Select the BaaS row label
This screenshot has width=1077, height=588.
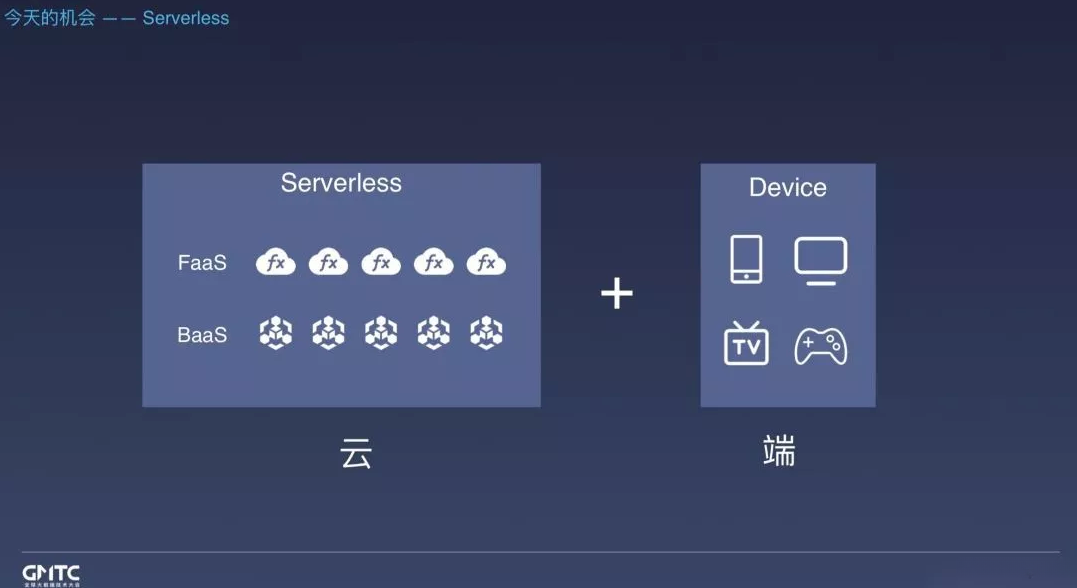coord(202,335)
